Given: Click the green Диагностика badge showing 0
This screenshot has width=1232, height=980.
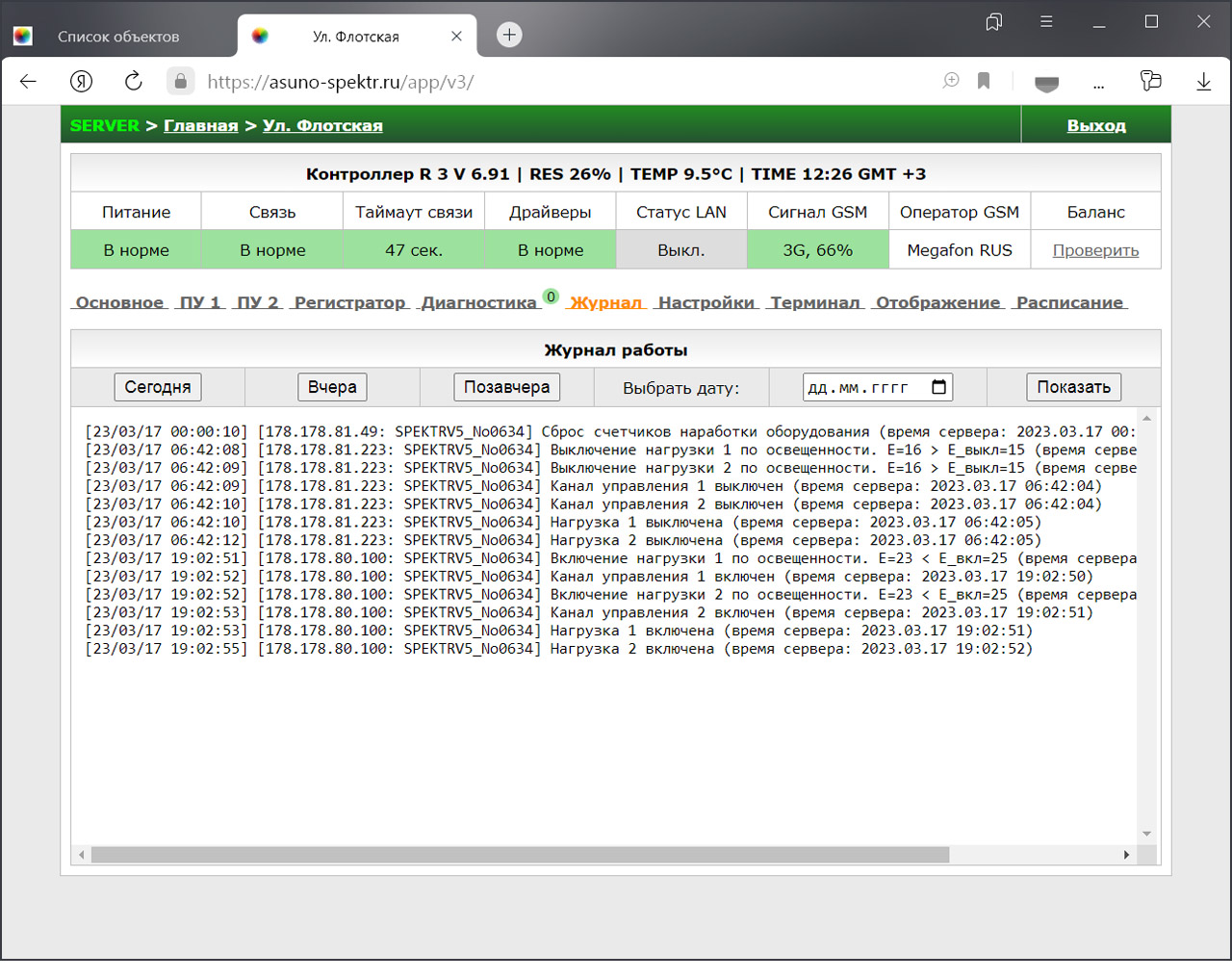Looking at the screenshot, I should 551,297.
